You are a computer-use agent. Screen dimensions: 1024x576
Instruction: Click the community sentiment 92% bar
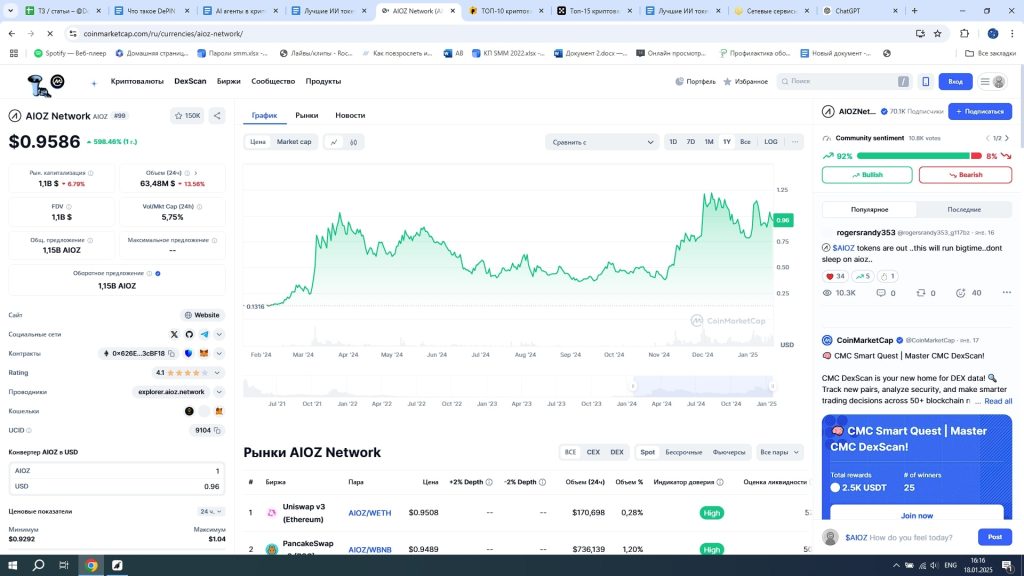912,156
